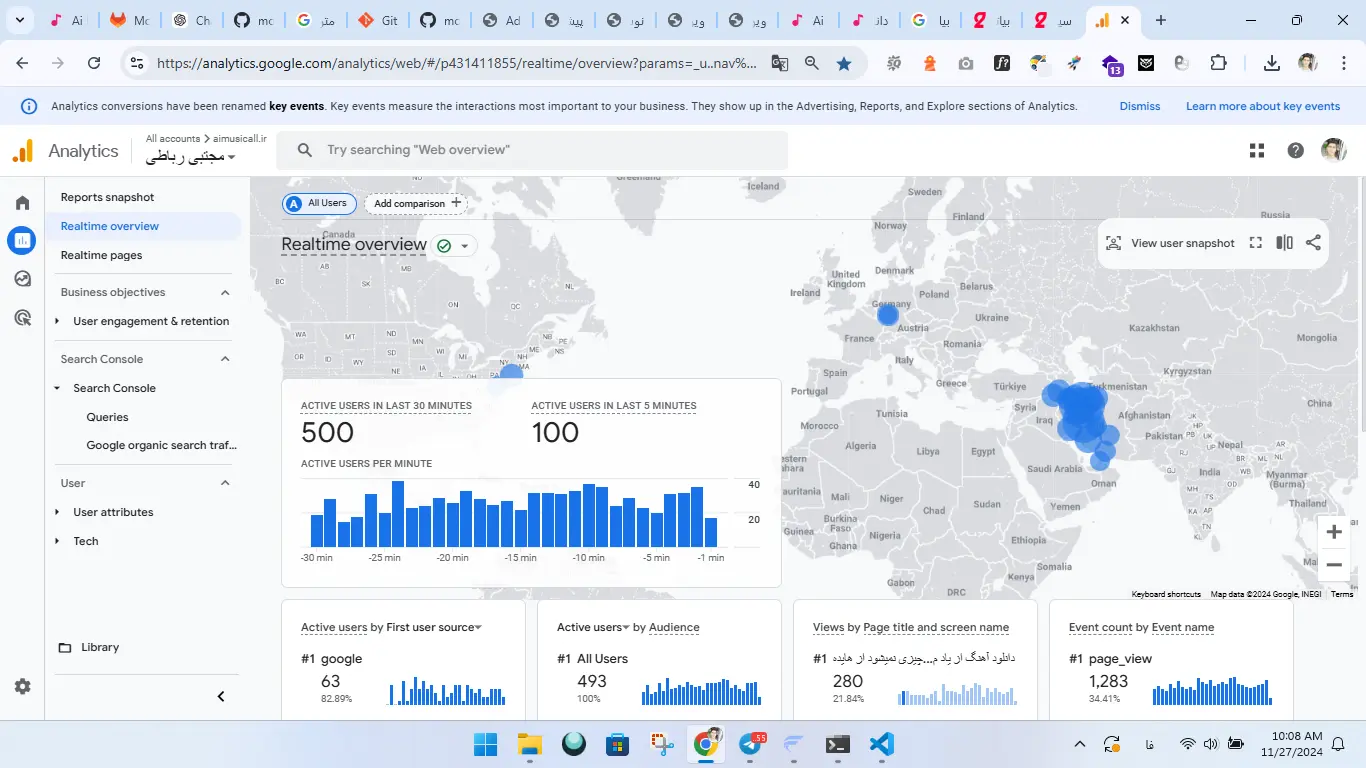Image resolution: width=1366 pixels, height=768 pixels.
Task: Open the Chrome three-dot menu
Action: [x=1344, y=63]
